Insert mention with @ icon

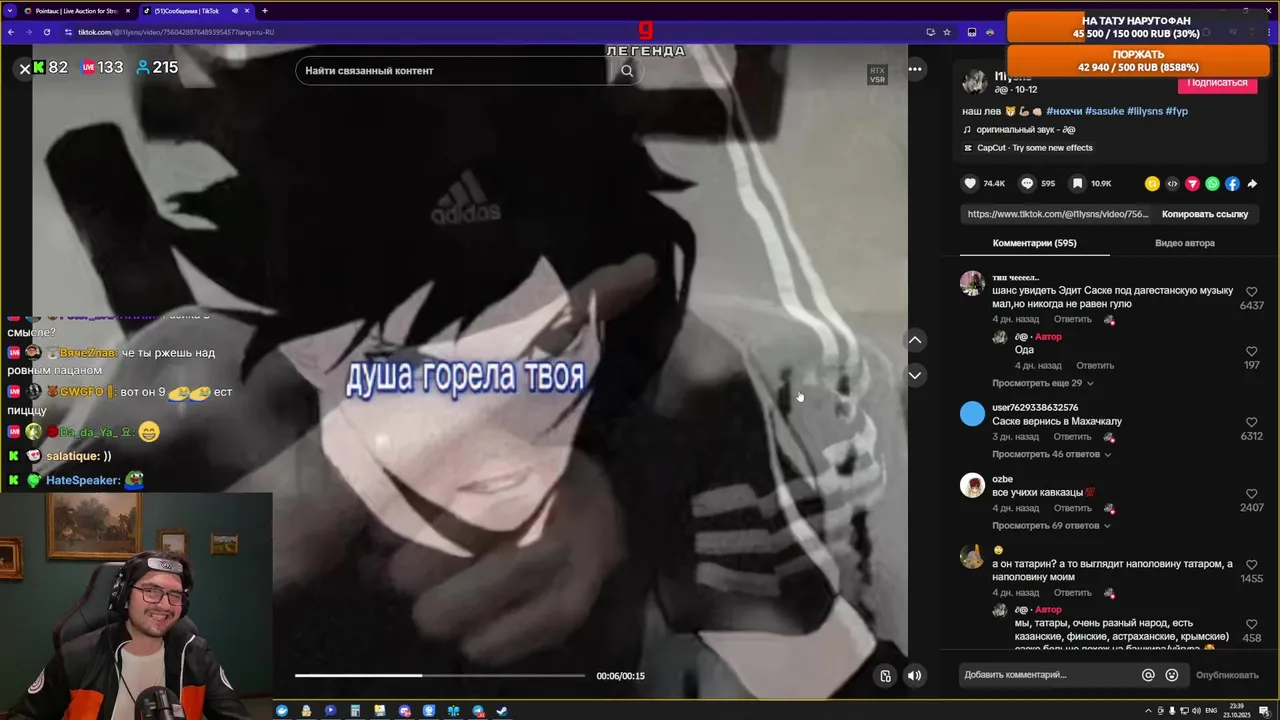tap(1148, 675)
